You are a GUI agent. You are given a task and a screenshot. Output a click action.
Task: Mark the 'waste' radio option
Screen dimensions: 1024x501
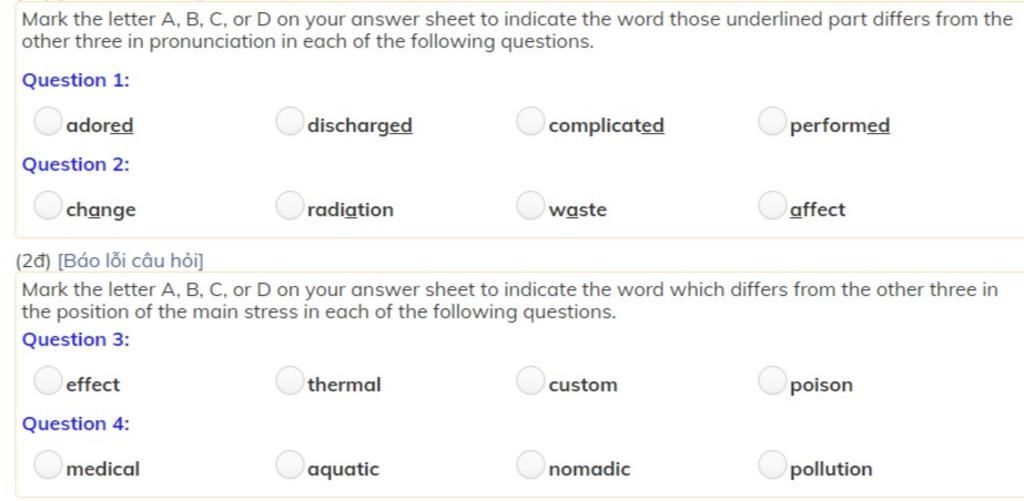(530, 206)
